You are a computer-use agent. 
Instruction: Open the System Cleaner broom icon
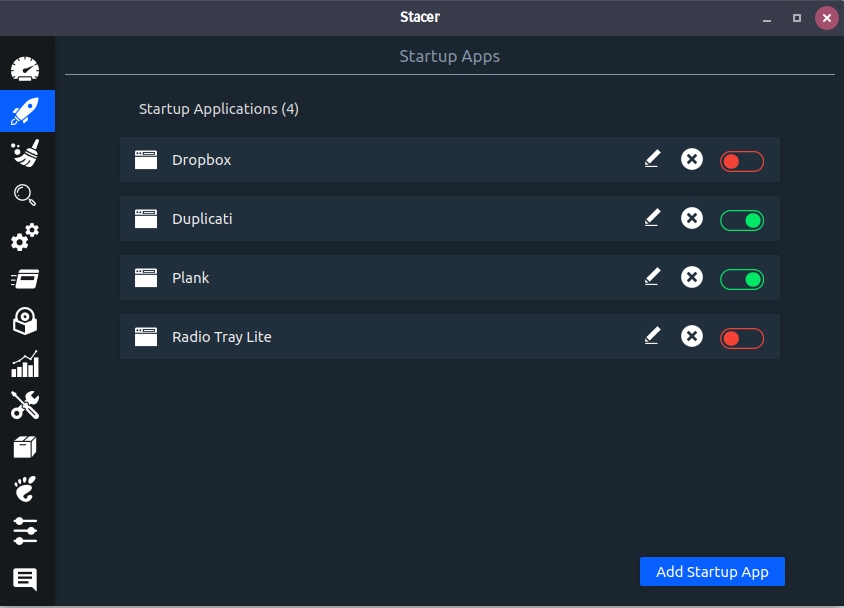[x=26, y=153]
